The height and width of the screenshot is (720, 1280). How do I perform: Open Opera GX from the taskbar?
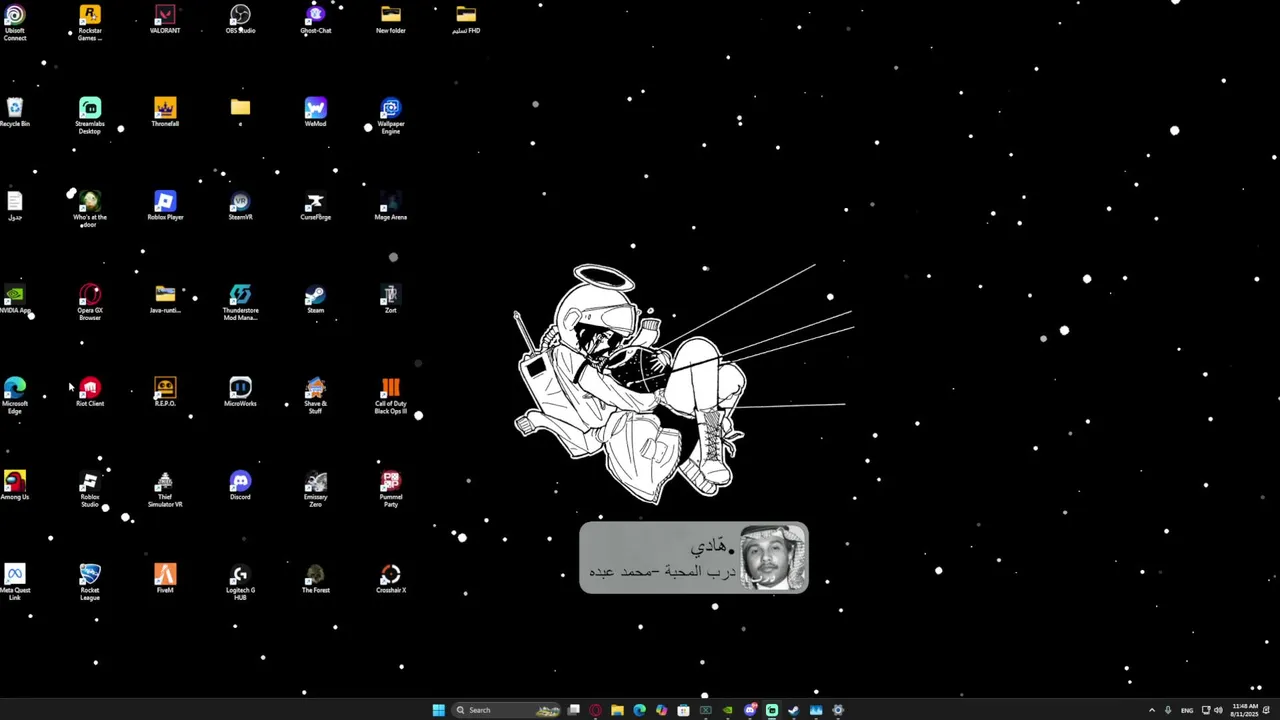596,710
